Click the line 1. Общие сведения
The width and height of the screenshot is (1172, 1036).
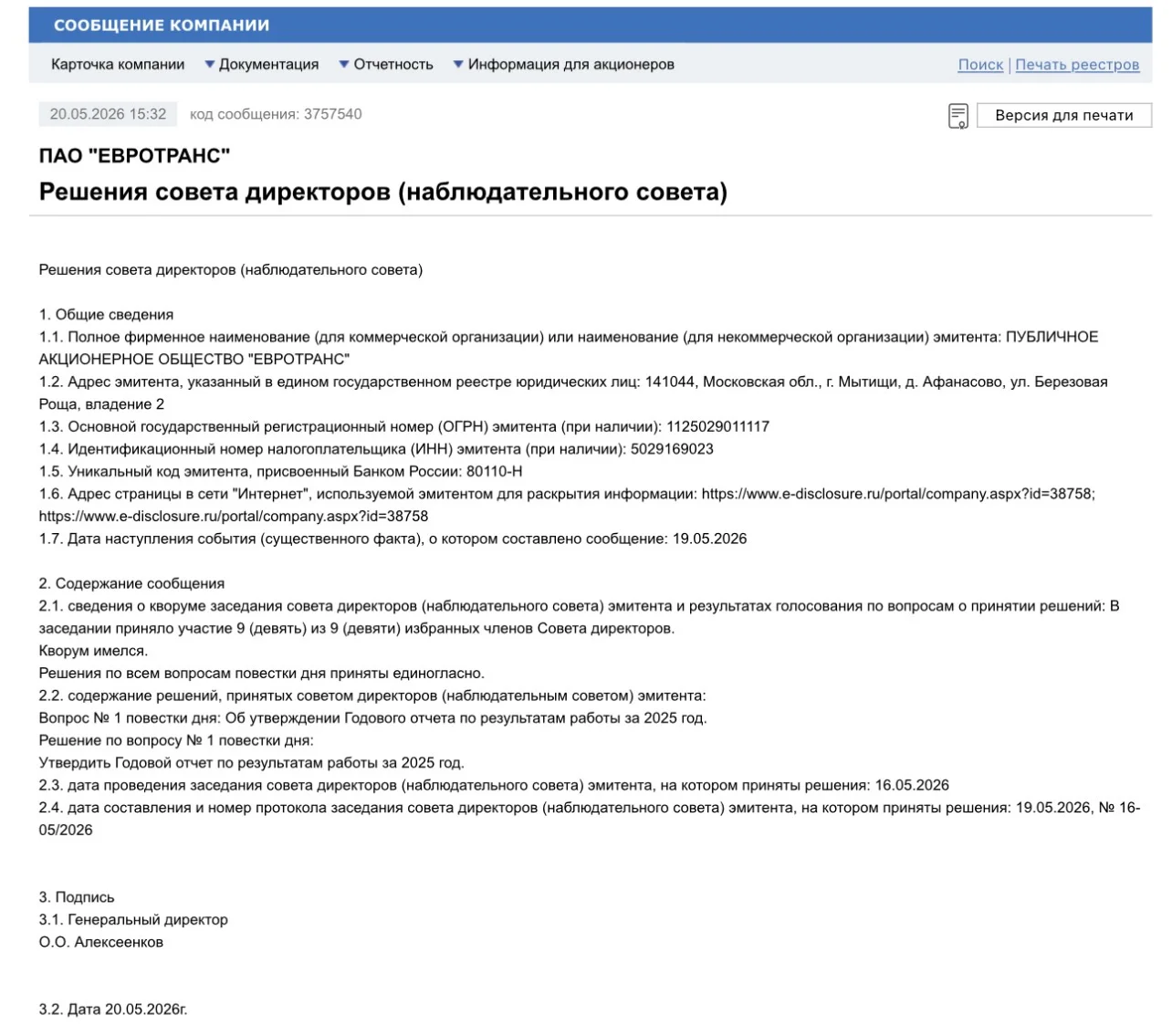106,315
